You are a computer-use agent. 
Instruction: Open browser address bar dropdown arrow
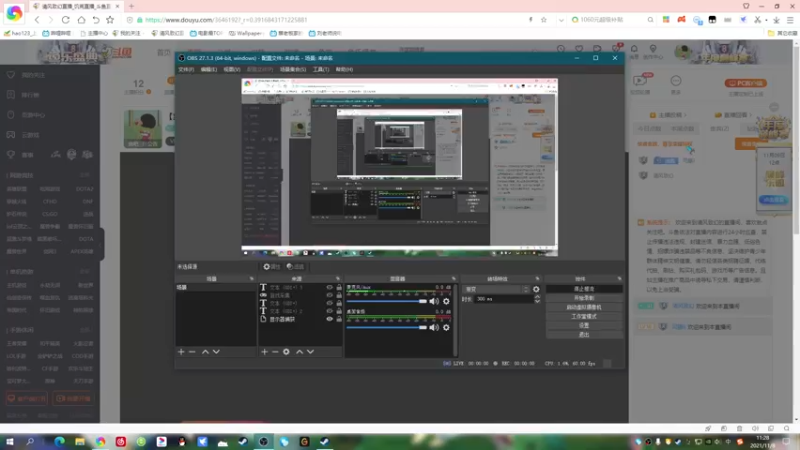pyautogui.click(x=561, y=20)
